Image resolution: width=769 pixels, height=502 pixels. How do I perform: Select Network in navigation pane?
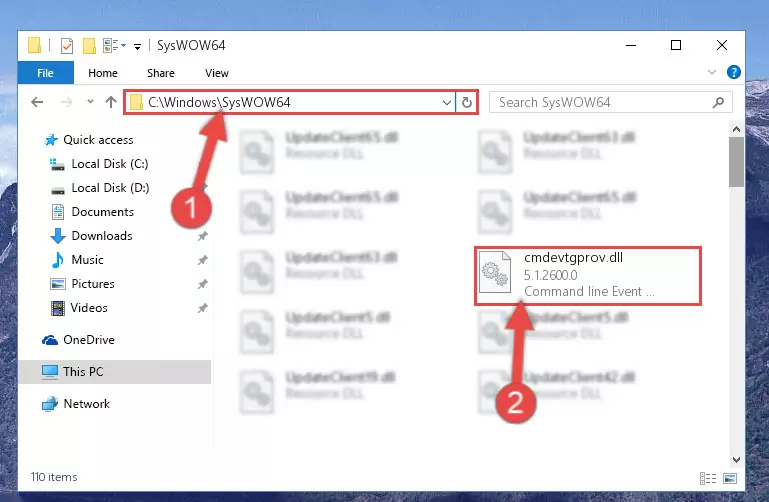click(86, 403)
